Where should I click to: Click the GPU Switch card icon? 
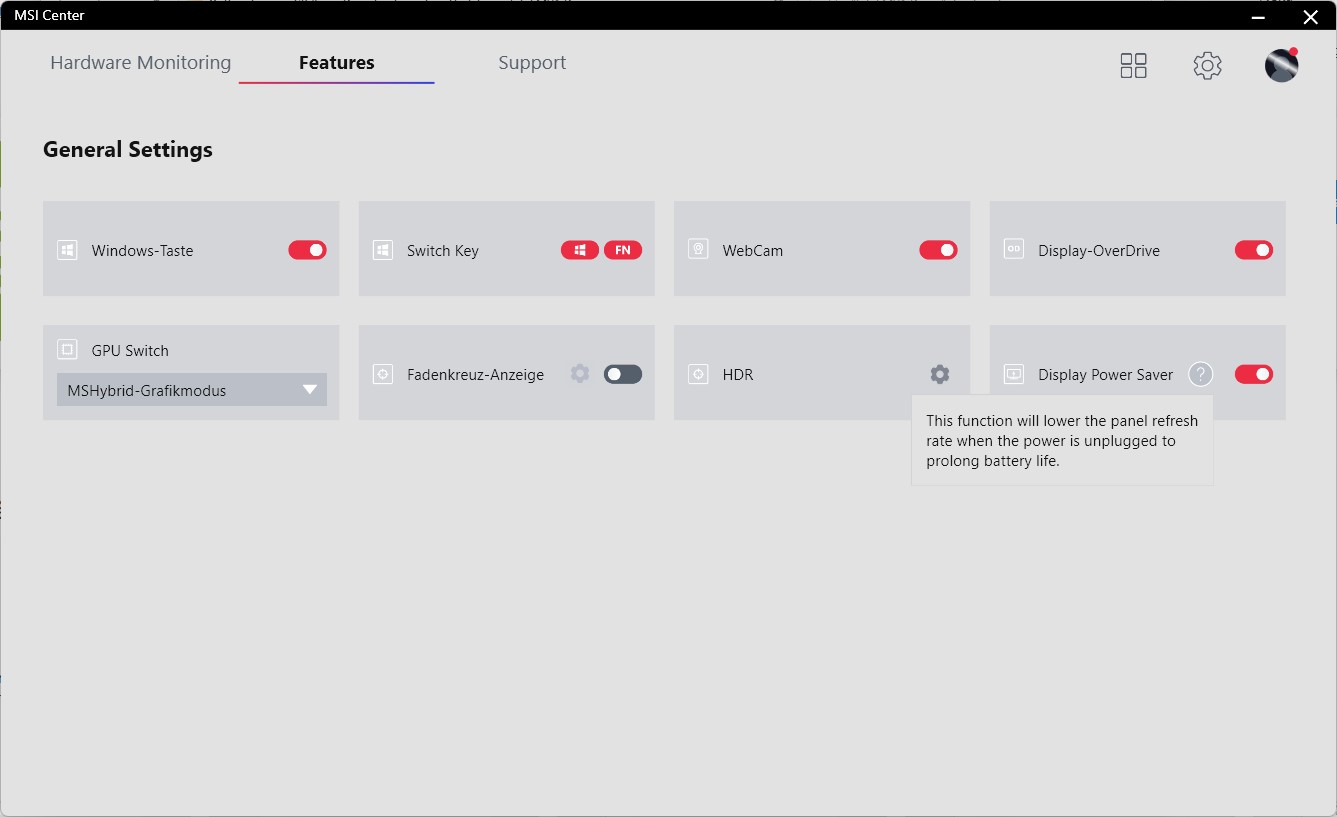coord(67,350)
